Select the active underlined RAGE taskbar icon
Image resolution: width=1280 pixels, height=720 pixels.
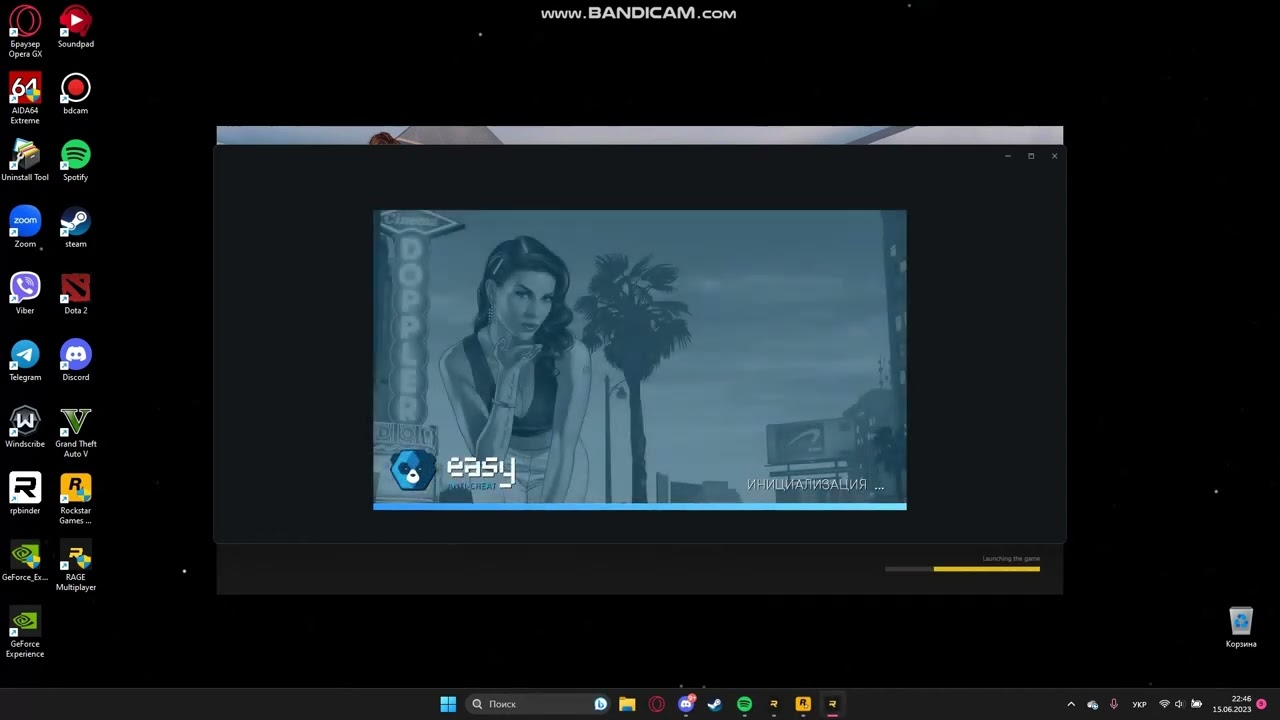[x=832, y=704]
